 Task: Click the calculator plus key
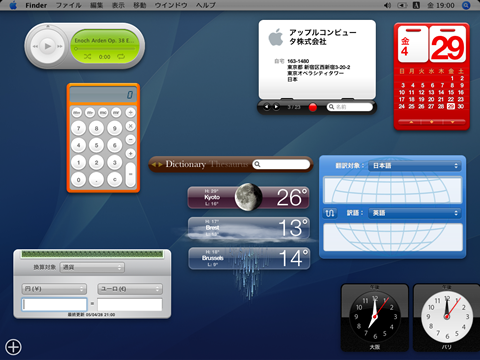(x=131, y=153)
